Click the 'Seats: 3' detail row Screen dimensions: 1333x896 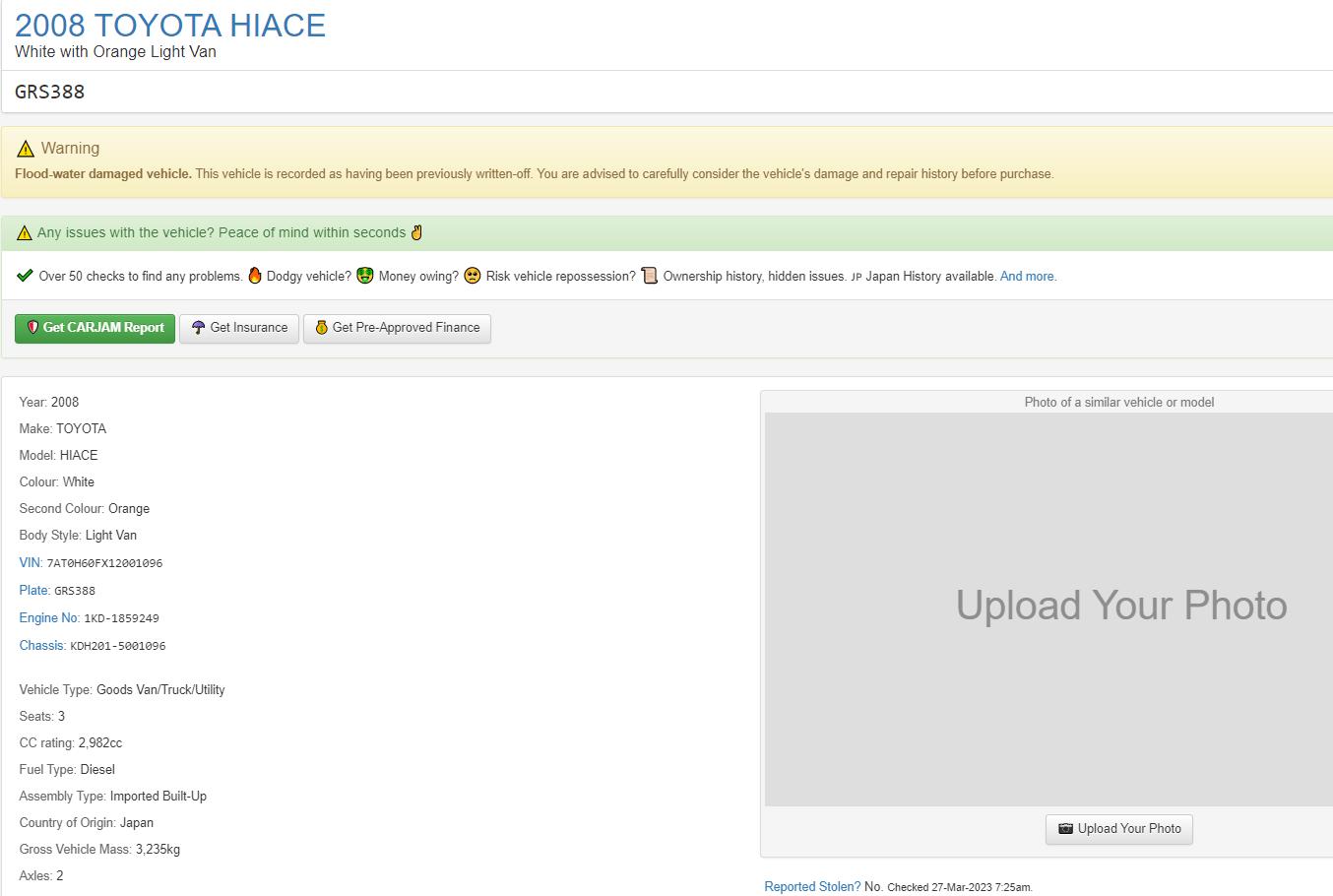tap(42, 717)
